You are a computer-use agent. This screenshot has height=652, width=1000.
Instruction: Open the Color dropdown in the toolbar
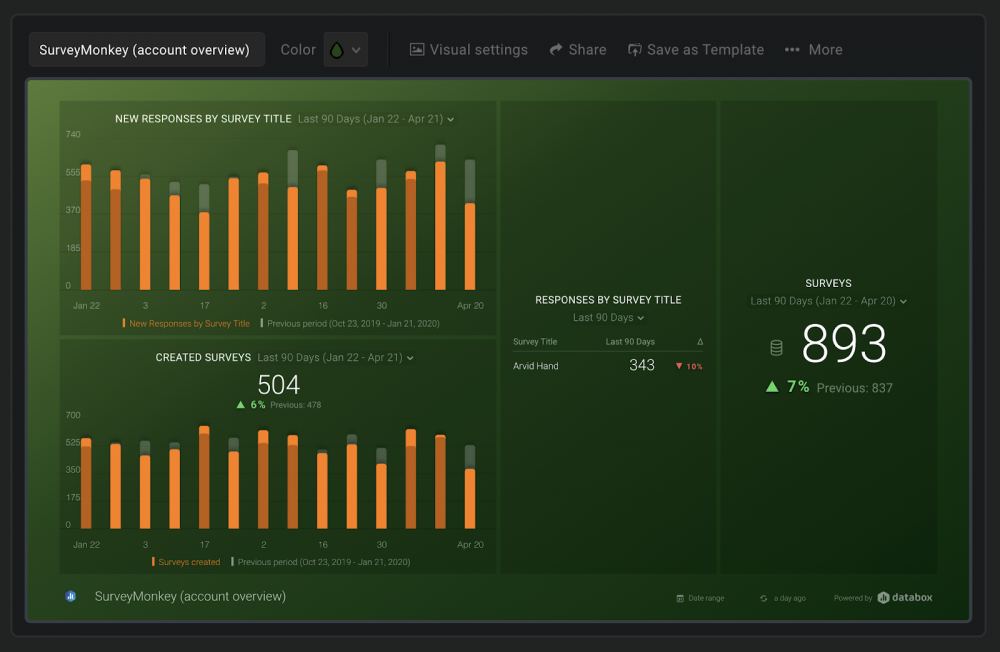point(344,48)
